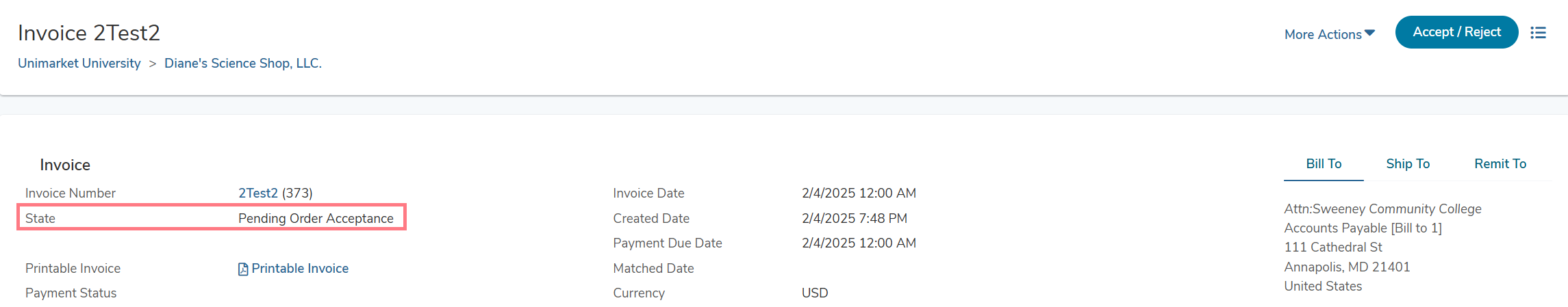This screenshot has height=307, width=1568.
Task: Click the Printable Invoice document icon
Action: tap(243, 269)
